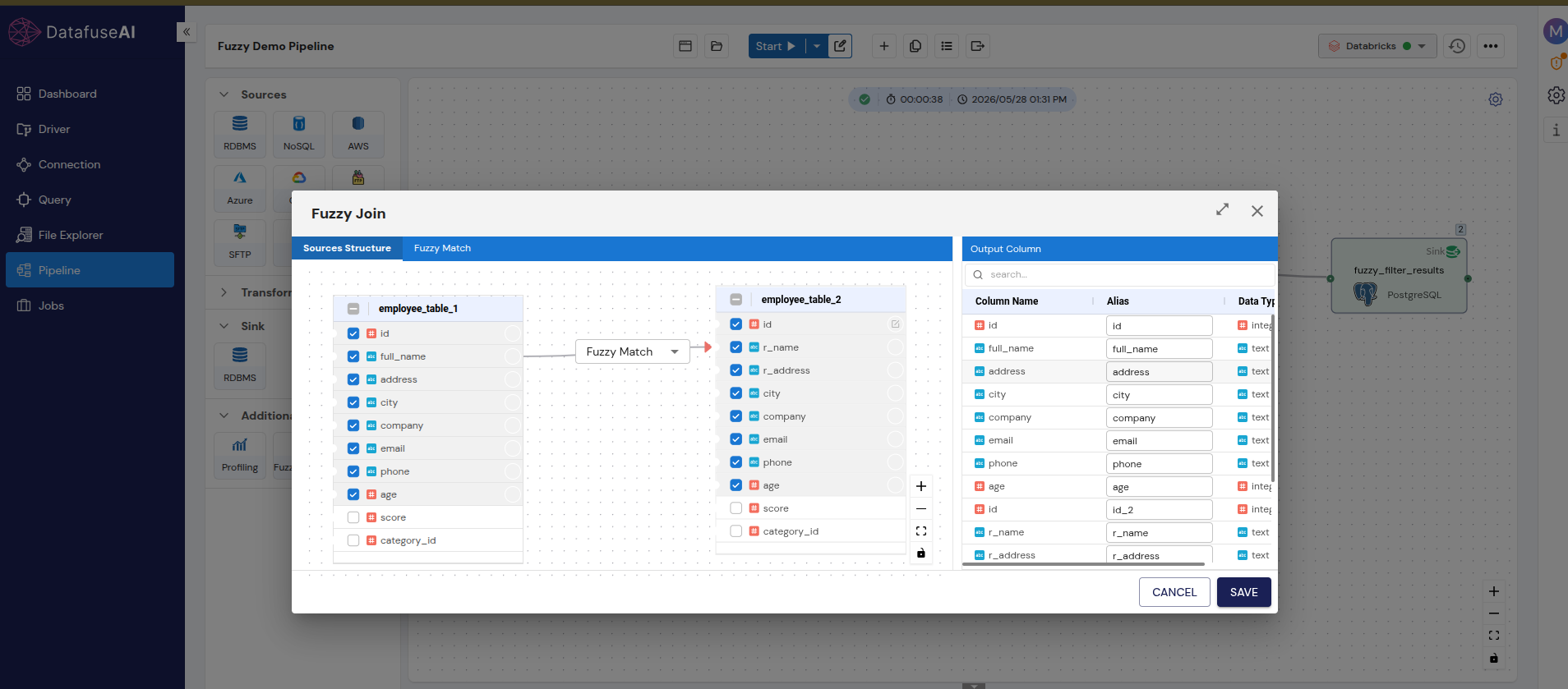
Task: Open the Fuzzy Match join type dropdown
Action: point(632,351)
